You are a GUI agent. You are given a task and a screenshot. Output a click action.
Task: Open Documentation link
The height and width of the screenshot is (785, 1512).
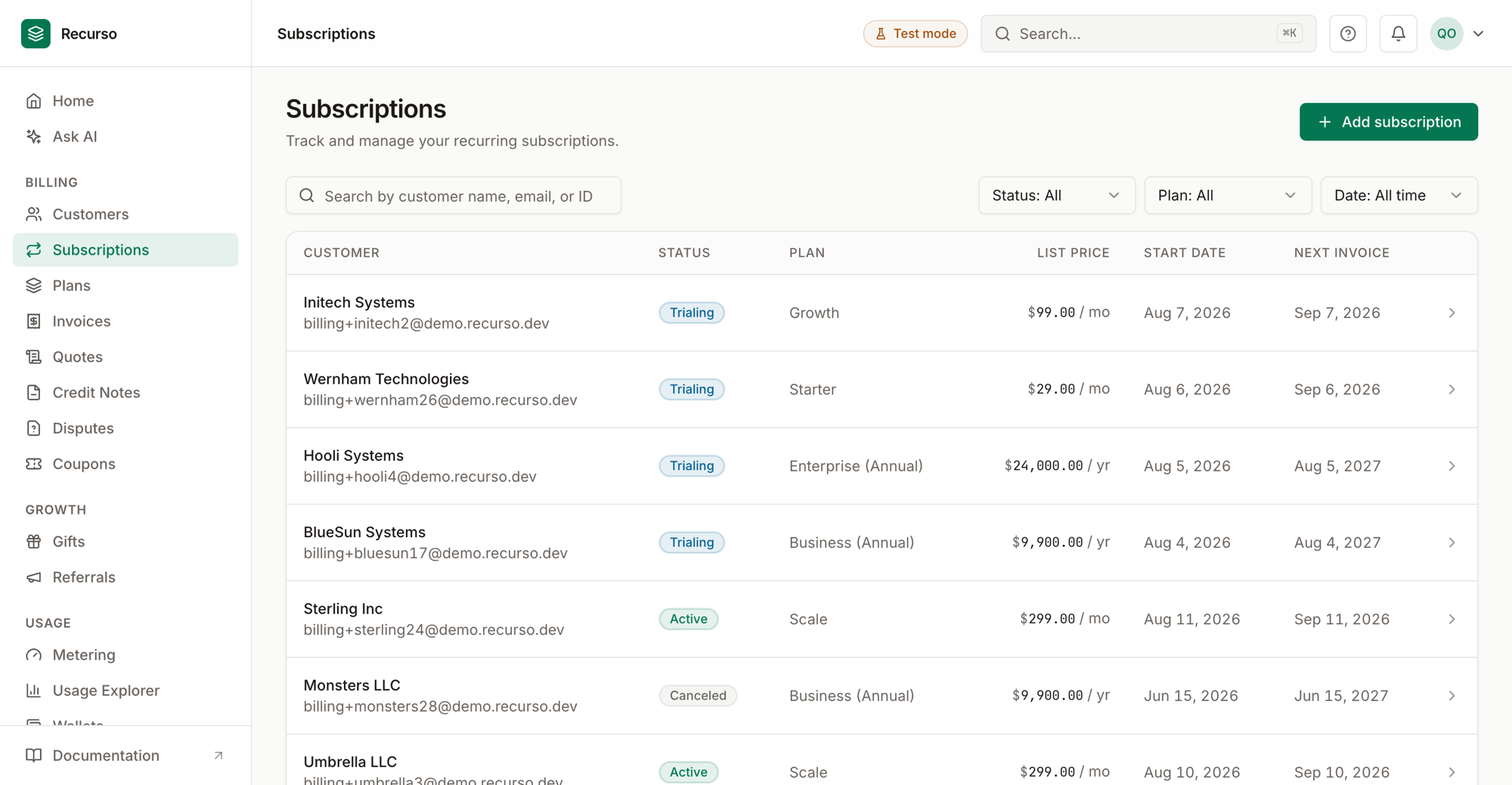[125, 755]
